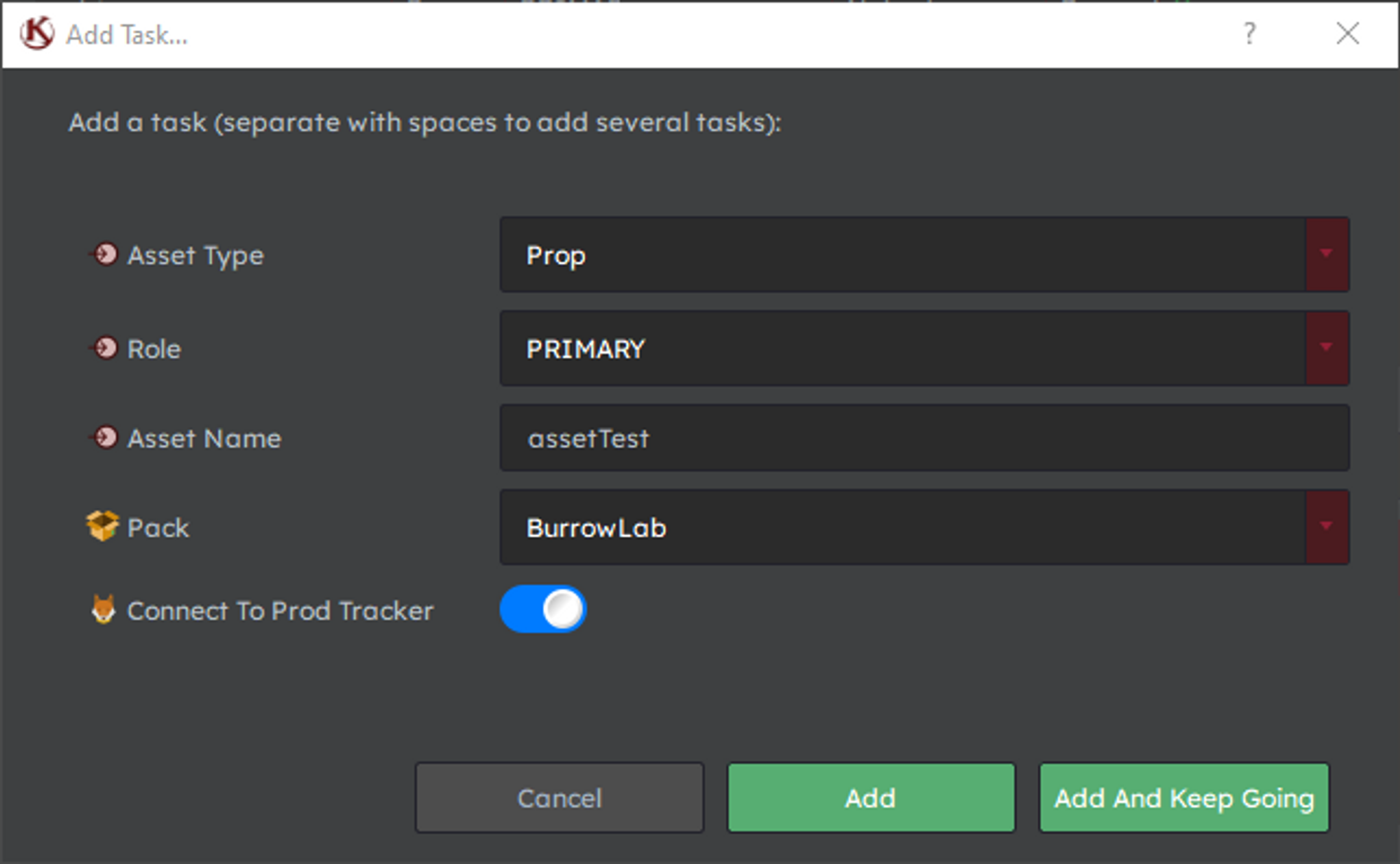The height and width of the screenshot is (864, 1400).
Task: Toggle the Connect To Prod Tracker switch
Action: [543, 609]
